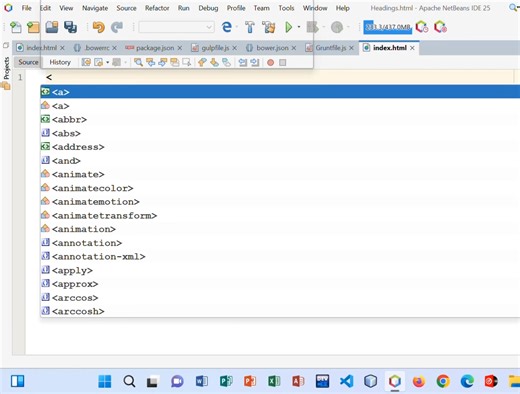
Task: Click the New File toolbar icon
Action: 16,27
